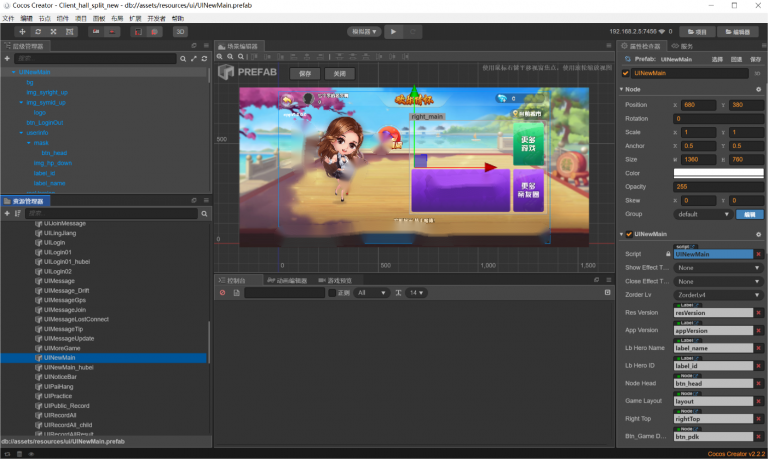Open the 编辑器 editor folder button
This screenshot has height=459, width=768.
(x=738, y=32)
